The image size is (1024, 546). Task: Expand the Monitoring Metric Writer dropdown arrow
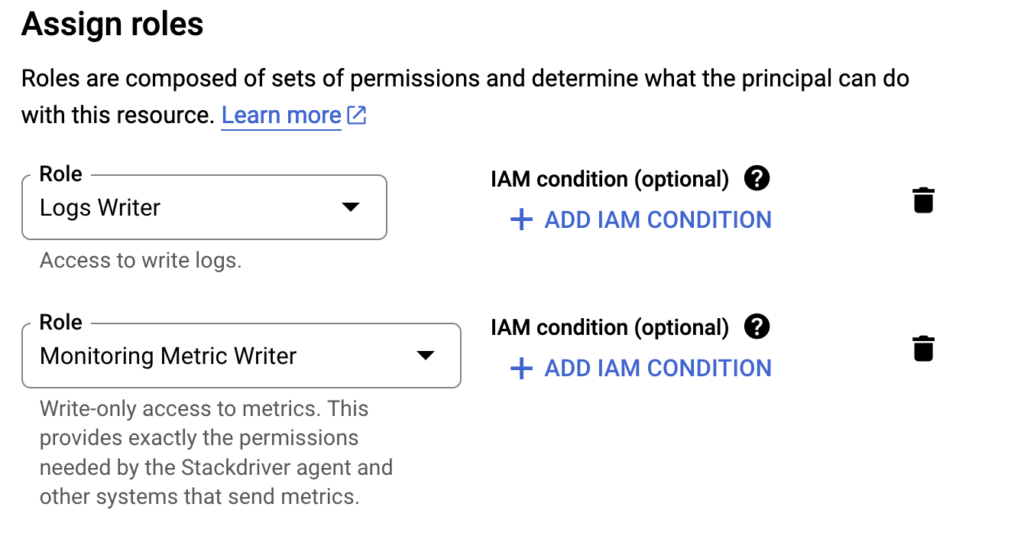(x=425, y=355)
